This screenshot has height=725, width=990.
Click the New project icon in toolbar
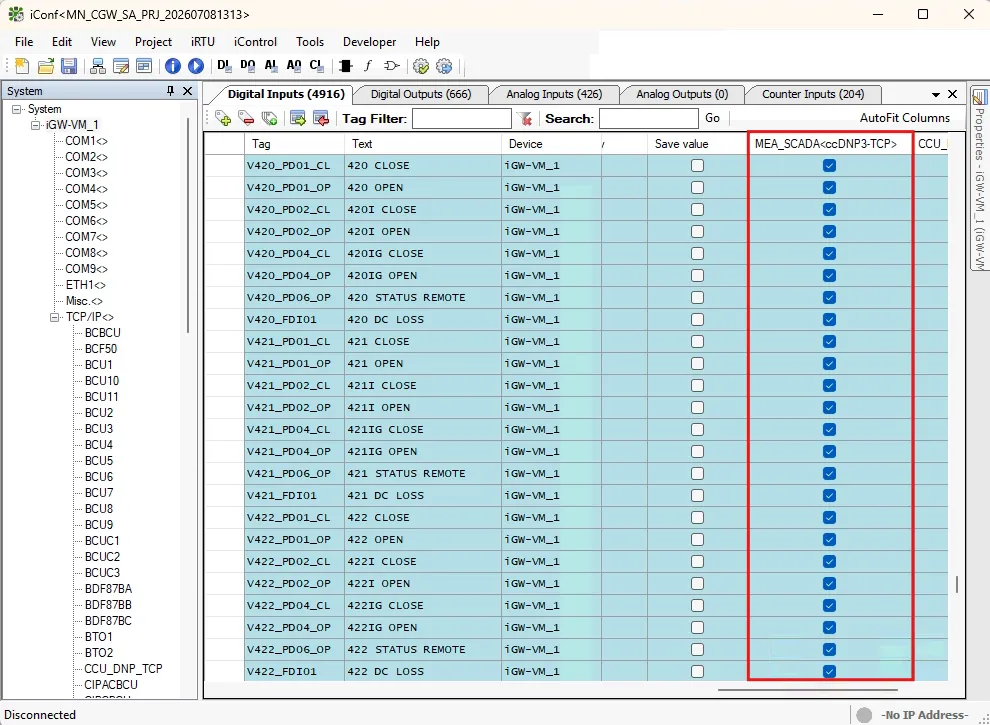click(x=22, y=66)
